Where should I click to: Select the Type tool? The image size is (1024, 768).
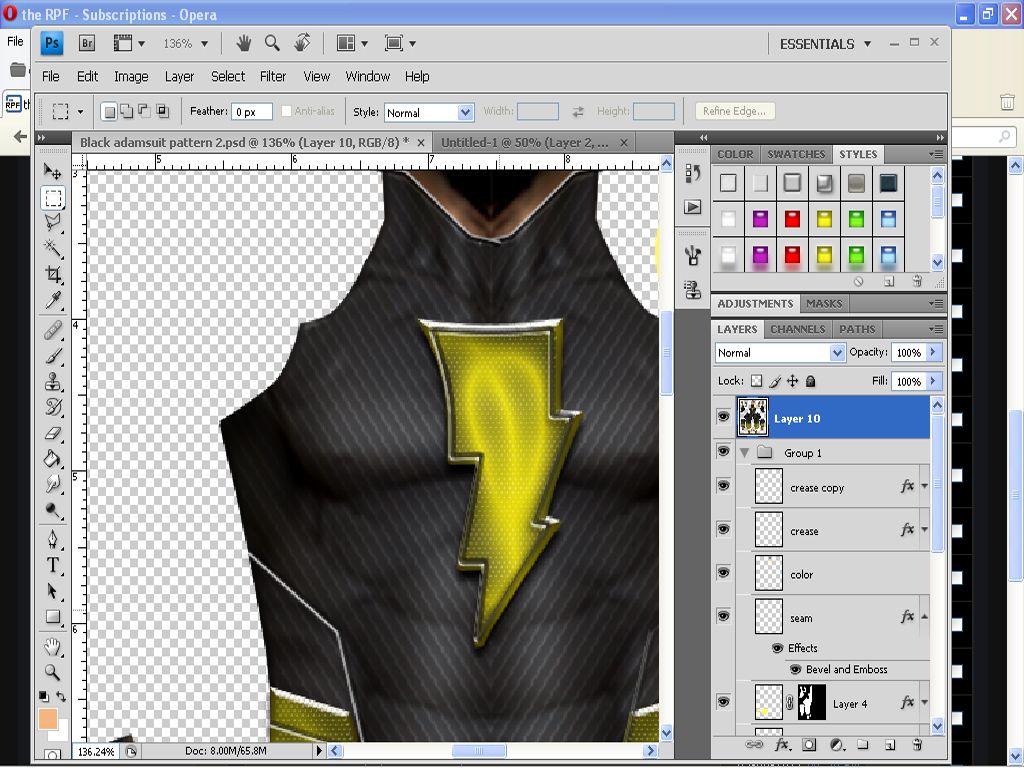point(52,566)
